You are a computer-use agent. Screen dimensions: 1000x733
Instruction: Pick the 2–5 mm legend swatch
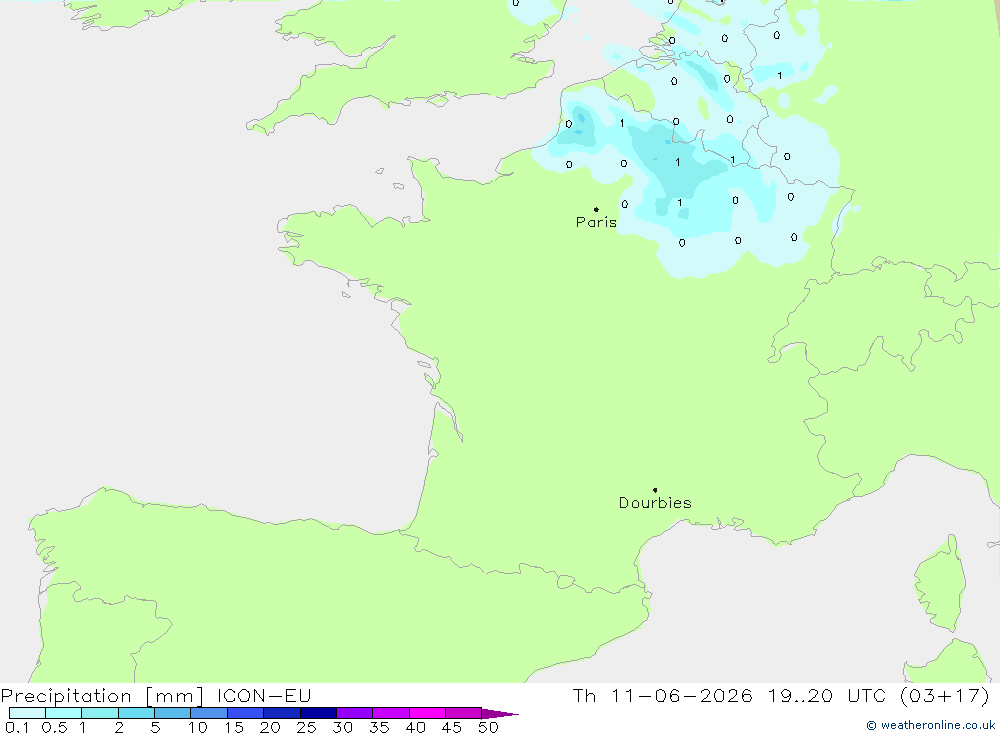tap(136, 713)
